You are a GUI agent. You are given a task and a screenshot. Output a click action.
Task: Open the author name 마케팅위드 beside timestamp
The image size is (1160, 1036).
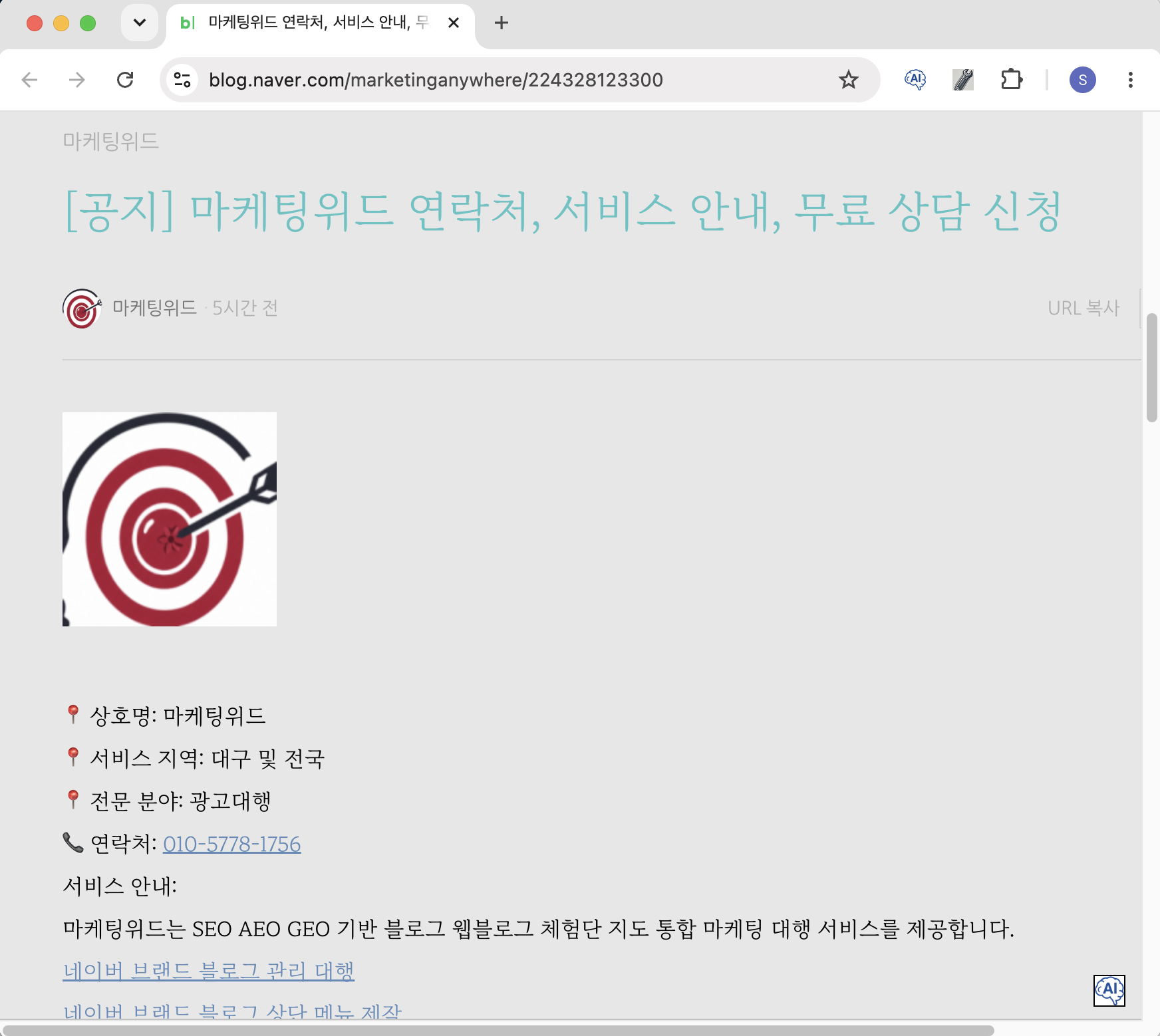pyautogui.click(x=154, y=308)
